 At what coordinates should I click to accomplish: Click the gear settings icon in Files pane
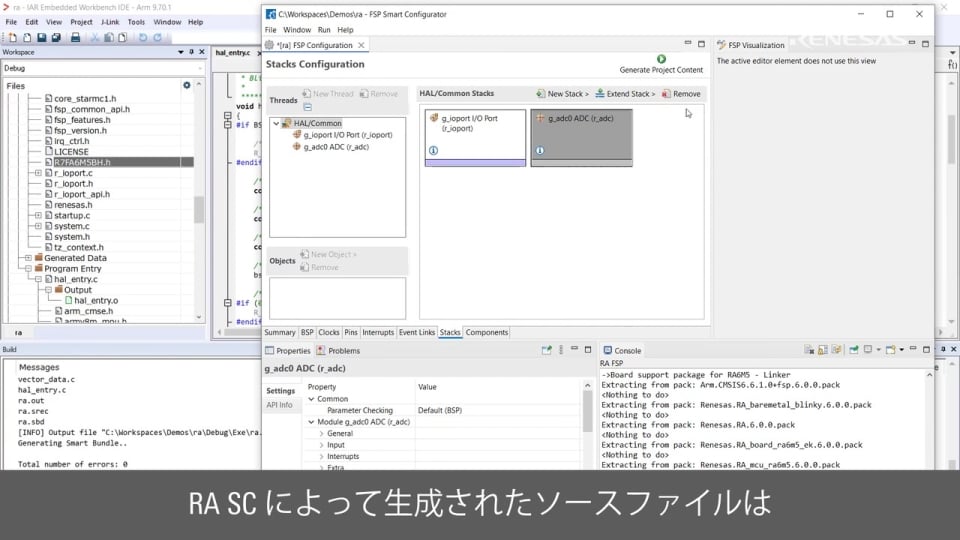(187, 85)
